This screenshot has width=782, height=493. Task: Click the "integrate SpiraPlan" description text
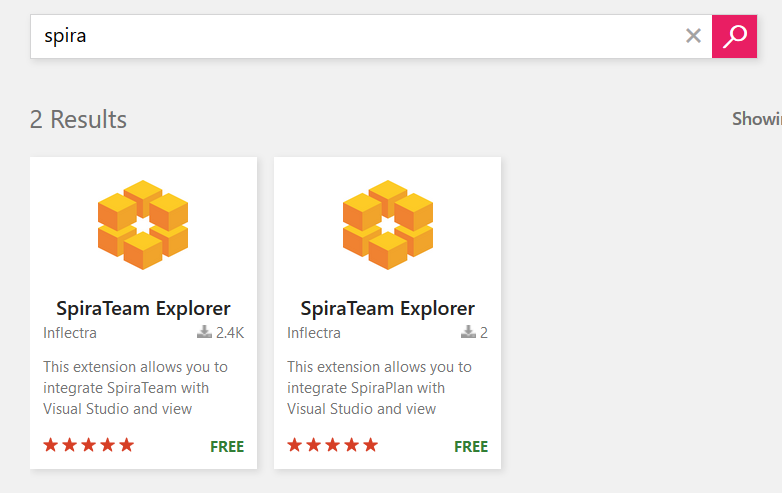pyautogui.click(x=366, y=388)
